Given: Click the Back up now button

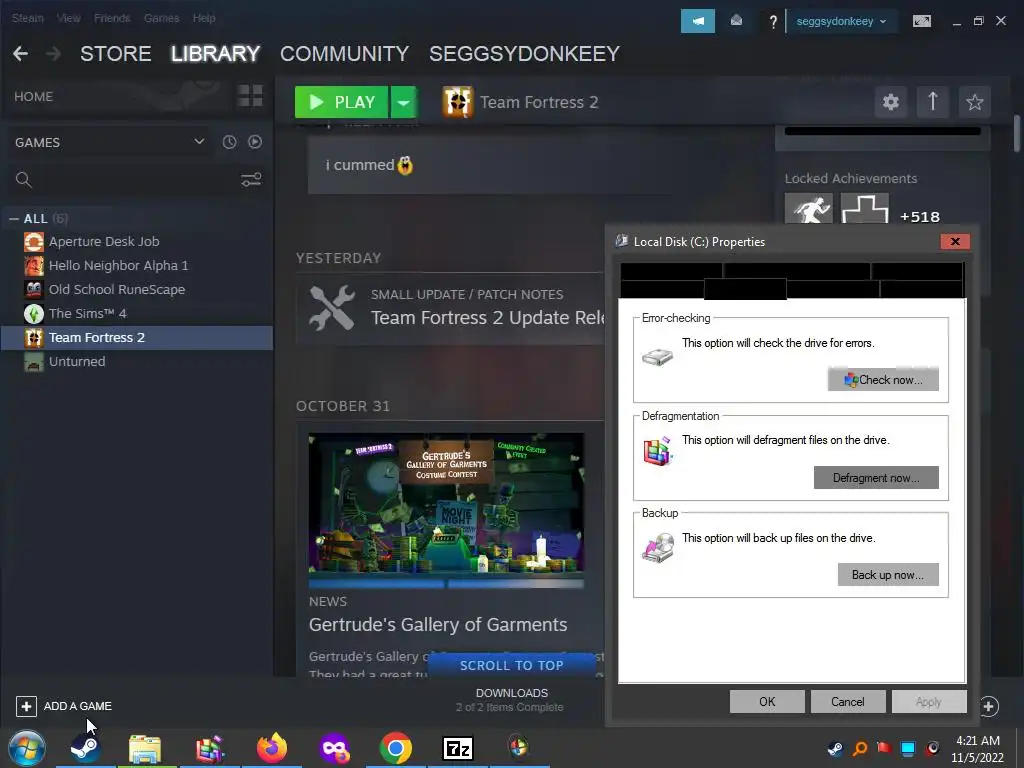Looking at the screenshot, I should point(888,575).
